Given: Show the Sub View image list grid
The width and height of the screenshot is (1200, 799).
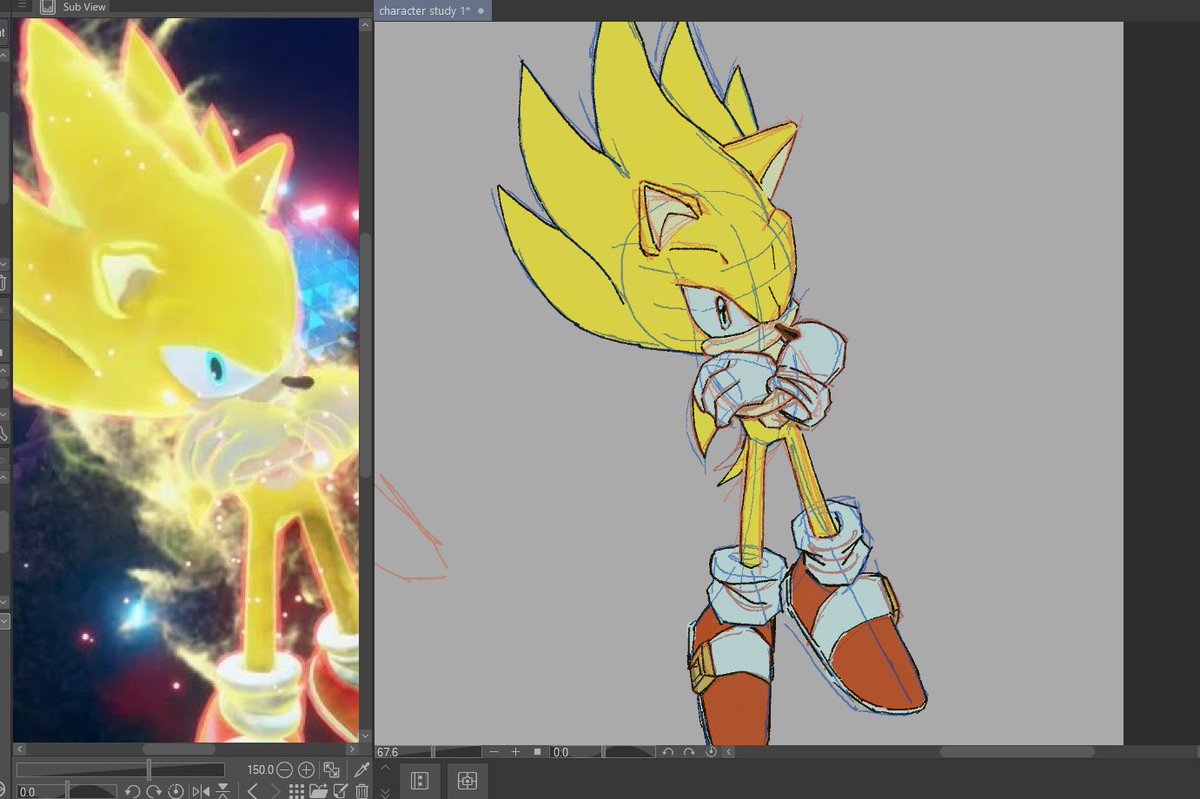Looking at the screenshot, I should tap(297, 791).
